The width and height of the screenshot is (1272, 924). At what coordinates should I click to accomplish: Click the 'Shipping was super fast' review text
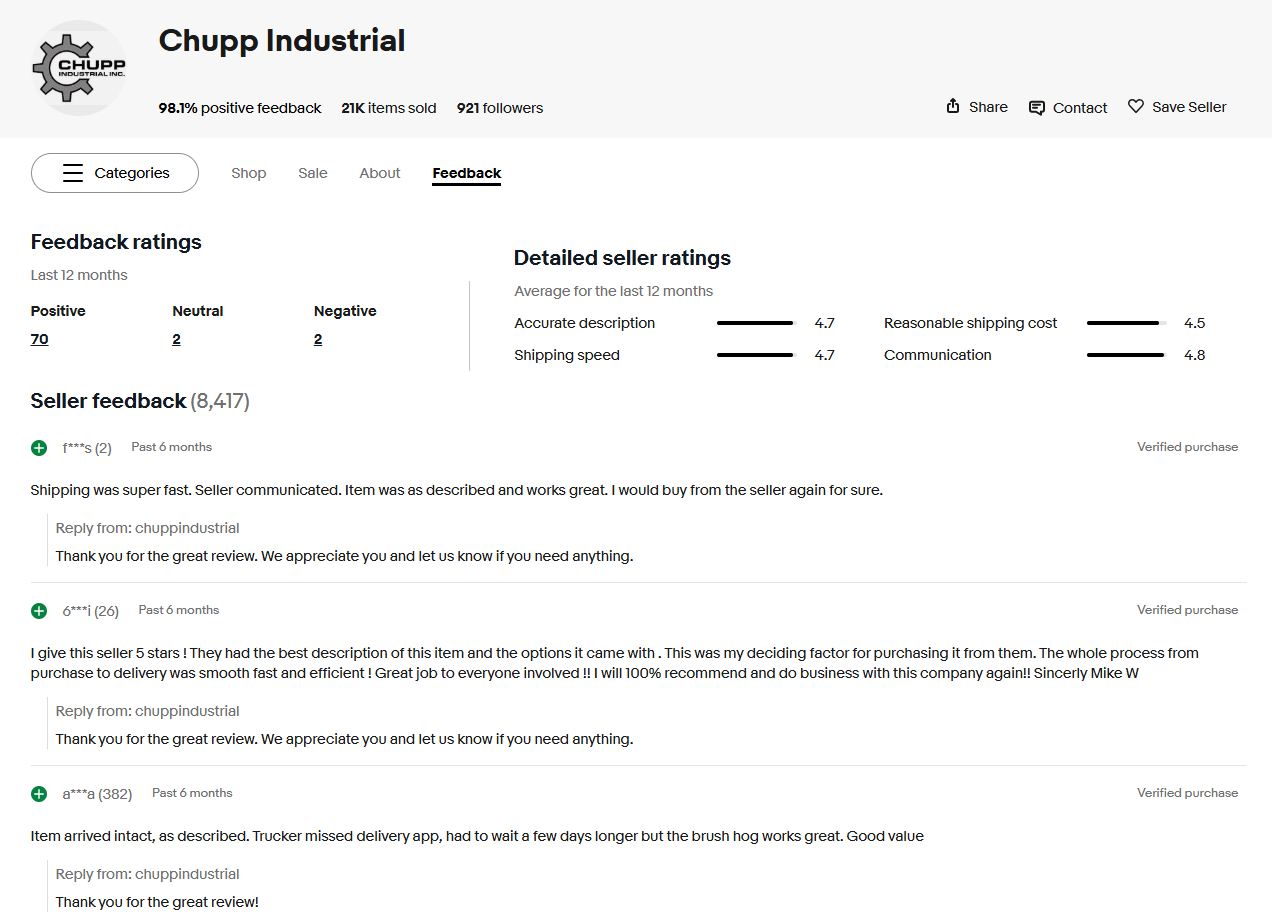[457, 490]
